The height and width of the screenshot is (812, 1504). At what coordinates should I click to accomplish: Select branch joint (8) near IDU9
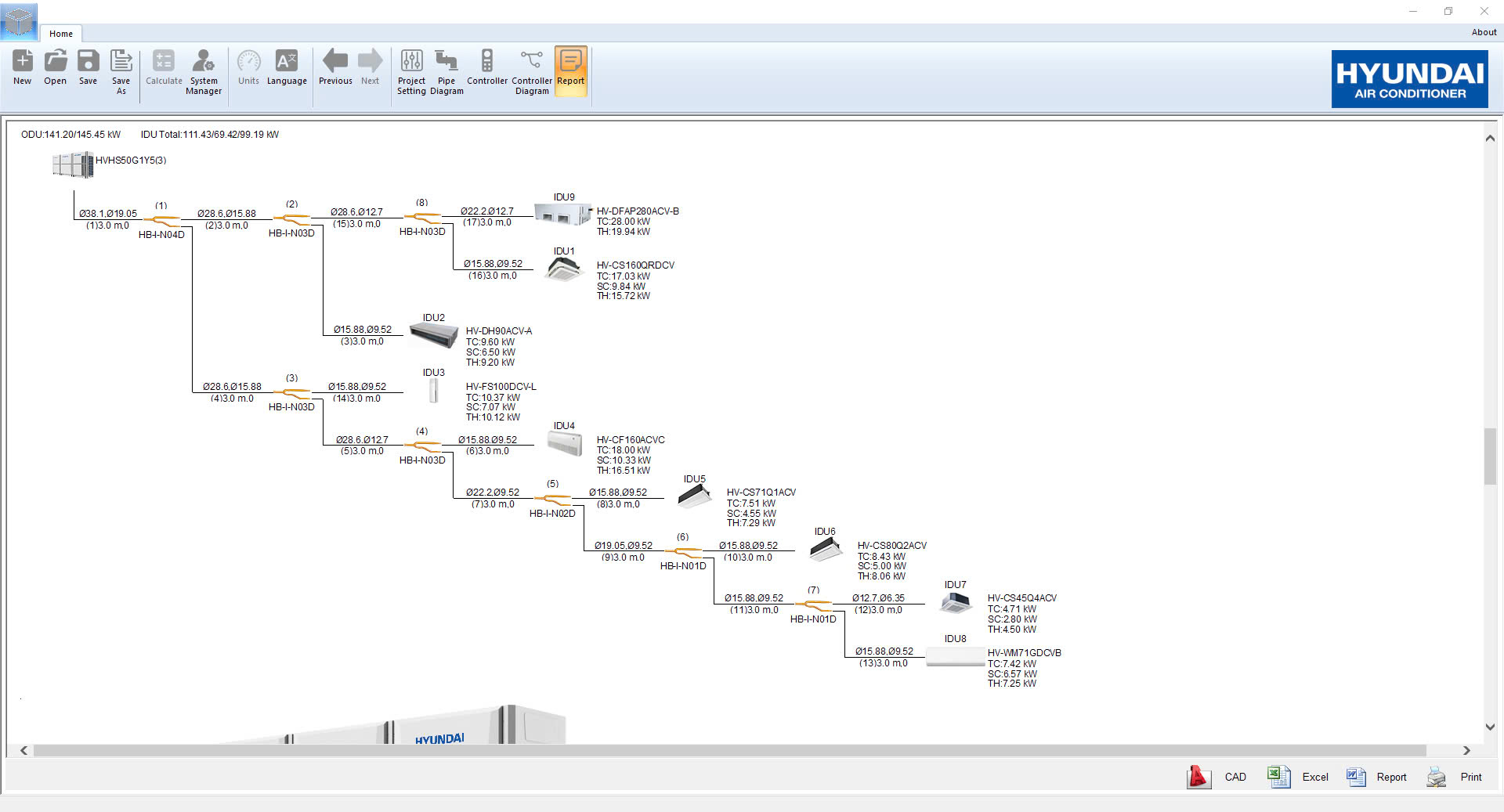tap(423, 218)
